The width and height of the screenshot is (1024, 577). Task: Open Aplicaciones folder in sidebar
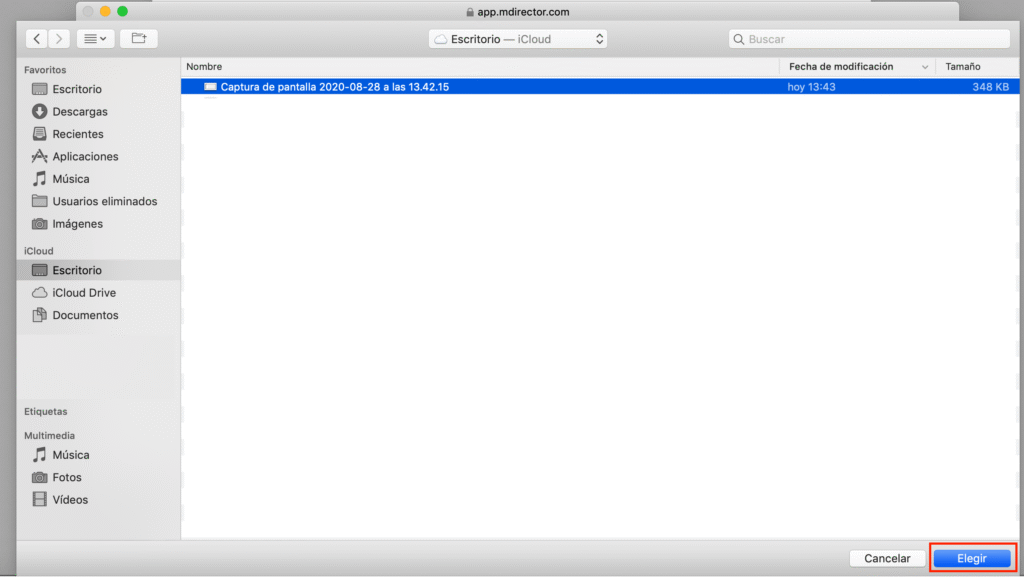point(85,157)
